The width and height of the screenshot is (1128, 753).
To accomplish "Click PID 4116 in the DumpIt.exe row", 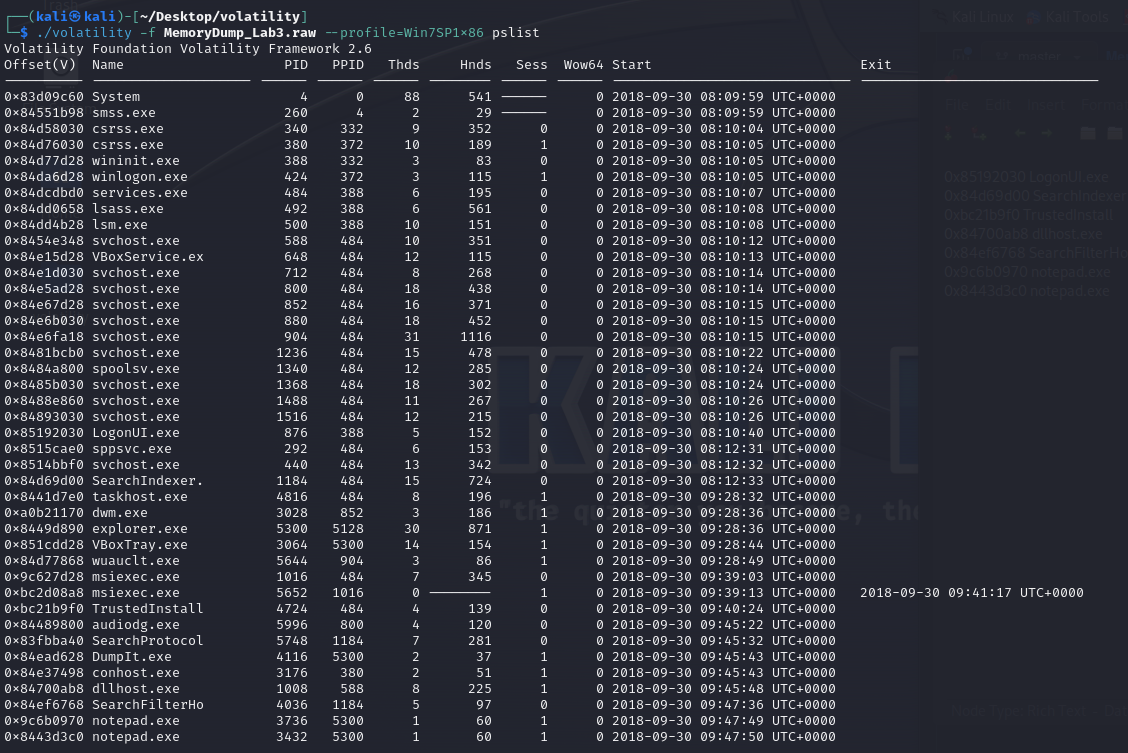I will 291,657.
